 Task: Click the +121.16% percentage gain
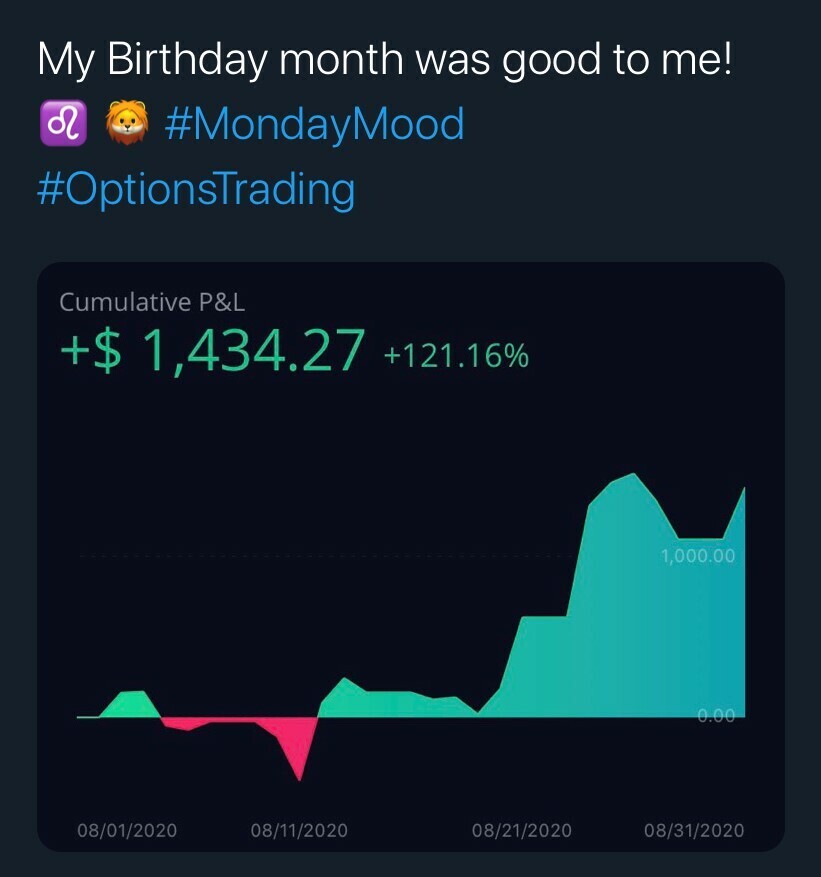[x=456, y=355]
